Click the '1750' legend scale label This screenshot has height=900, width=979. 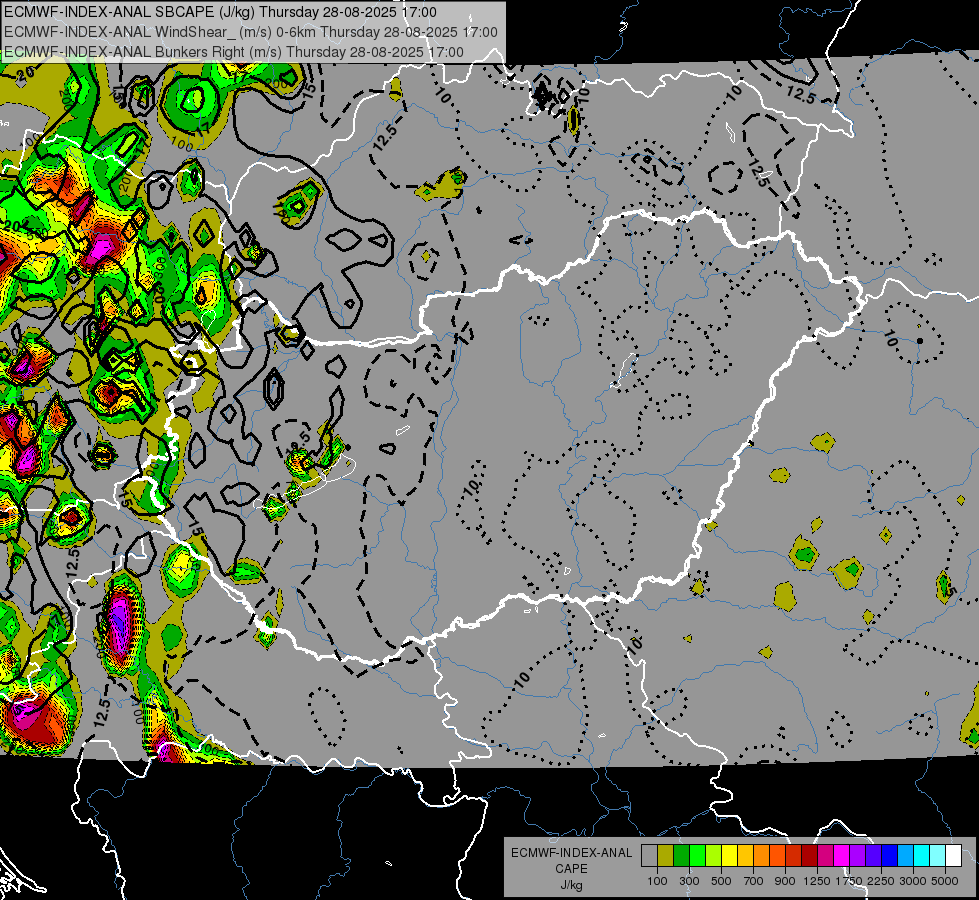[x=850, y=881]
